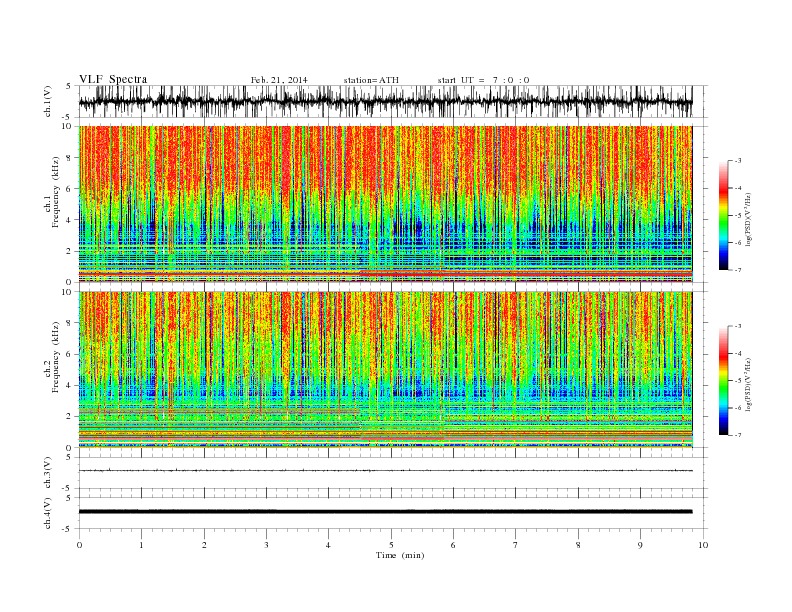Click the '-3' label on ch.1 color bar
The width and height of the screenshot is (792, 612).
(738, 161)
